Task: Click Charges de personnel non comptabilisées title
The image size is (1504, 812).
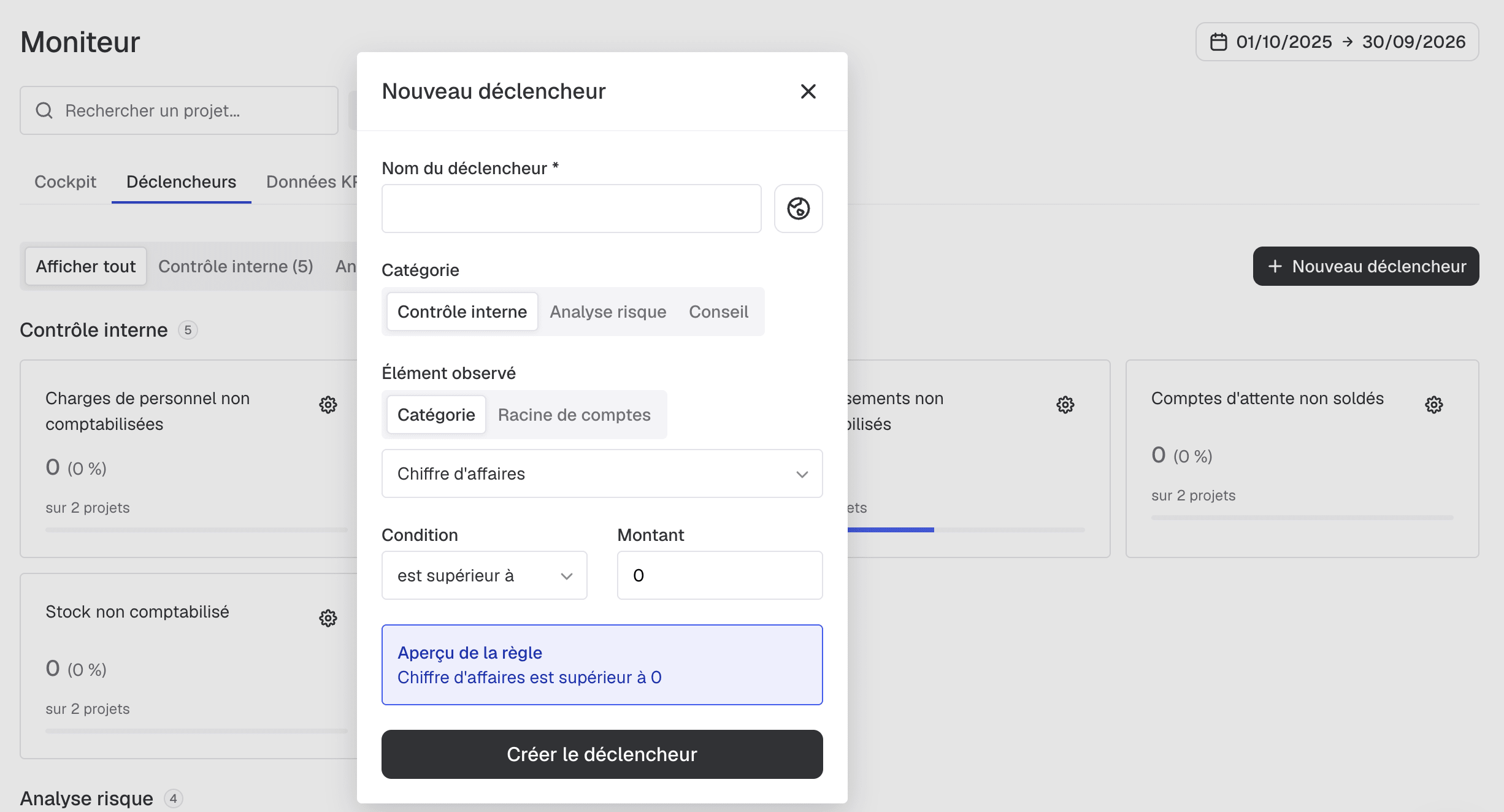Action: [x=147, y=411]
